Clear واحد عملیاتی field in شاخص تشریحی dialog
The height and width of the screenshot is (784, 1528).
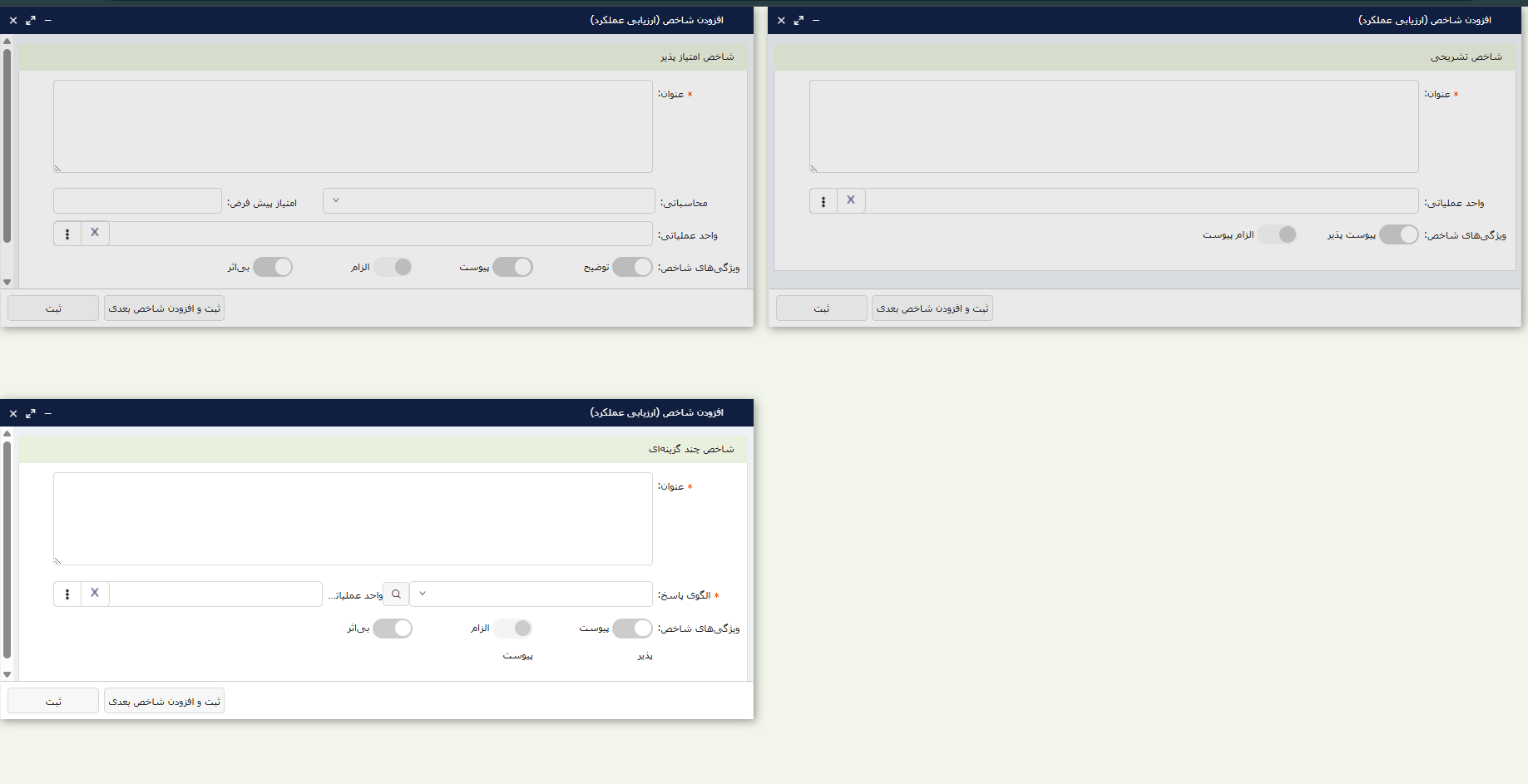pyautogui.click(x=851, y=200)
